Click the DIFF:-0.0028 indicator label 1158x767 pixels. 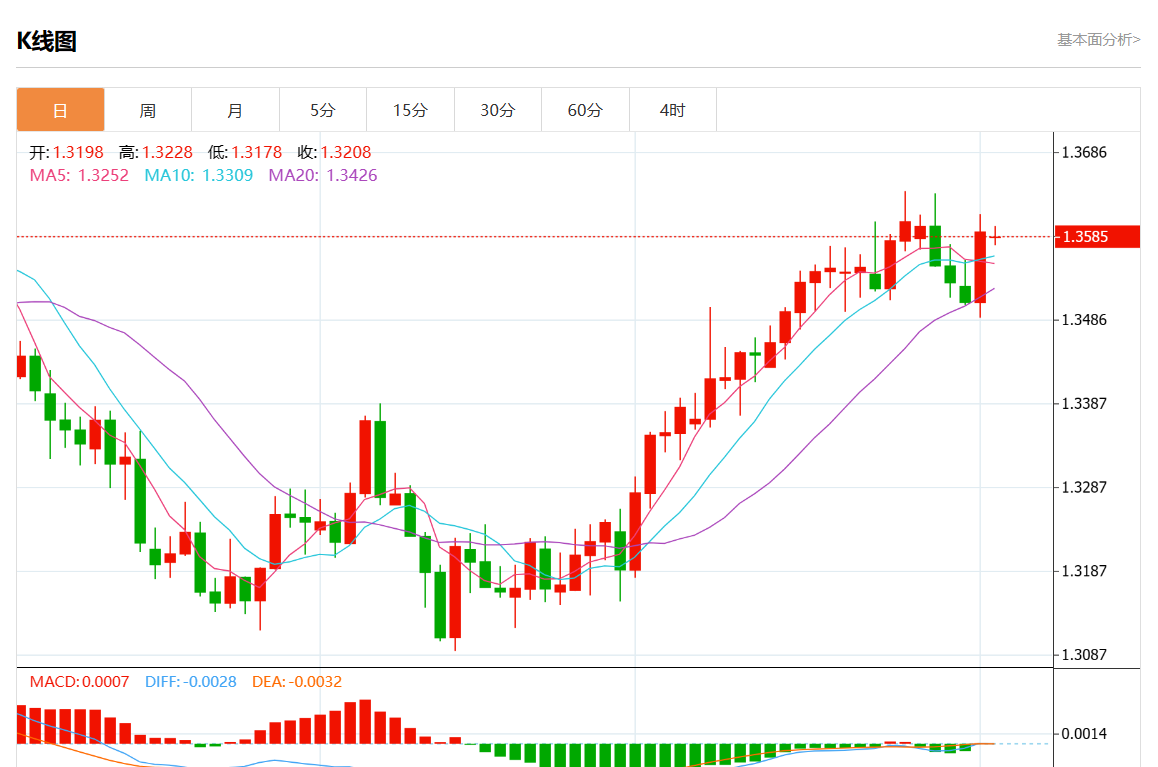191,681
